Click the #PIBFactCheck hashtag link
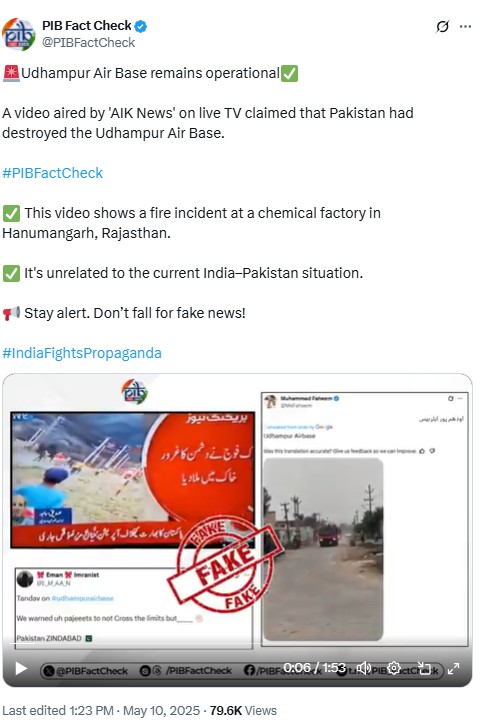The width and height of the screenshot is (485, 727). point(52,173)
